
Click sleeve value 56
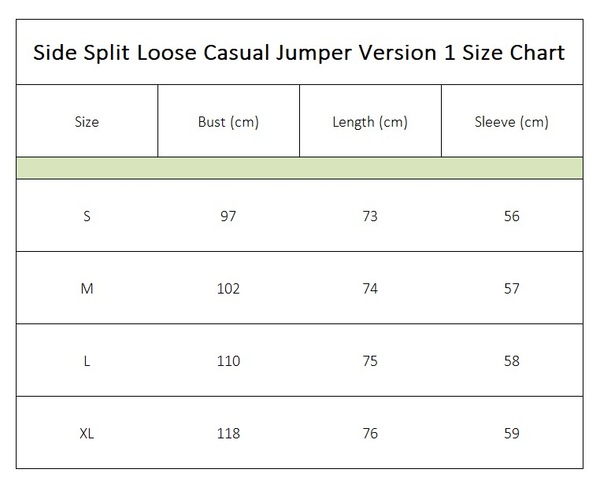tap(512, 216)
